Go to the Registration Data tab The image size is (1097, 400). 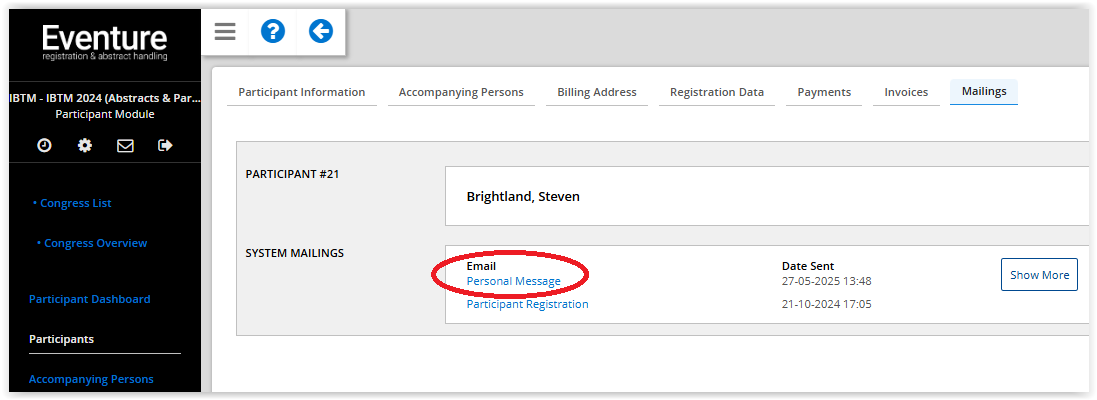[717, 92]
